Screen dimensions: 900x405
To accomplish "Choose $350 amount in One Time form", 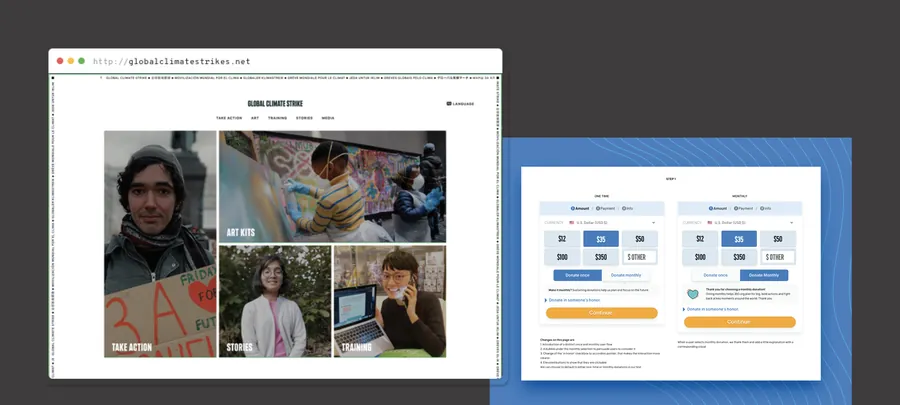I will pyautogui.click(x=601, y=257).
